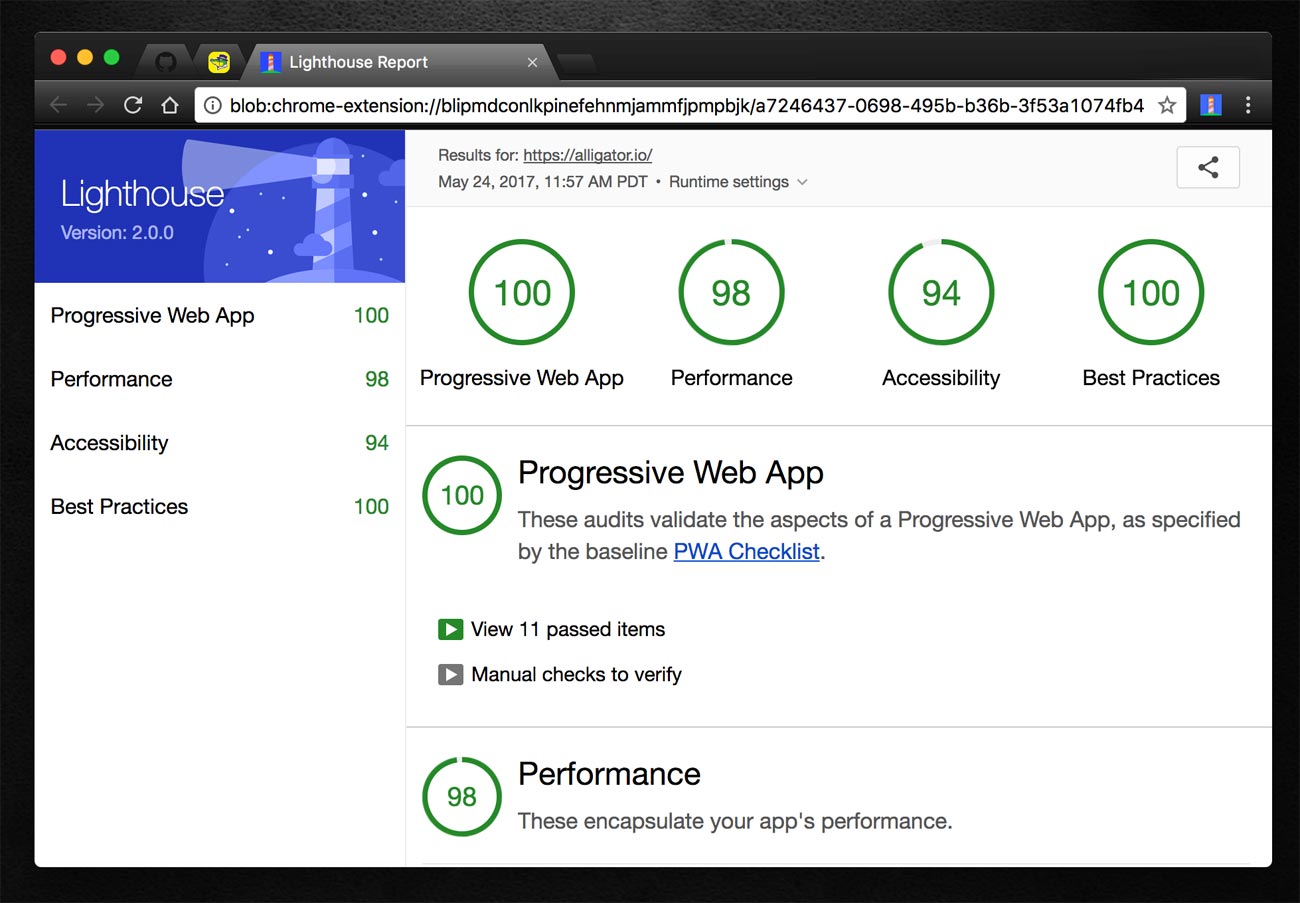
Task: Click the Performance section heading
Action: [609, 774]
